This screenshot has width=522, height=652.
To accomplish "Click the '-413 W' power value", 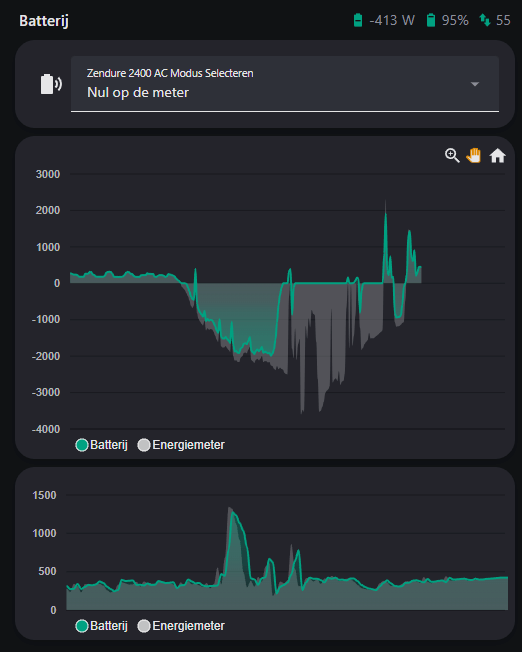I will [392, 20].
